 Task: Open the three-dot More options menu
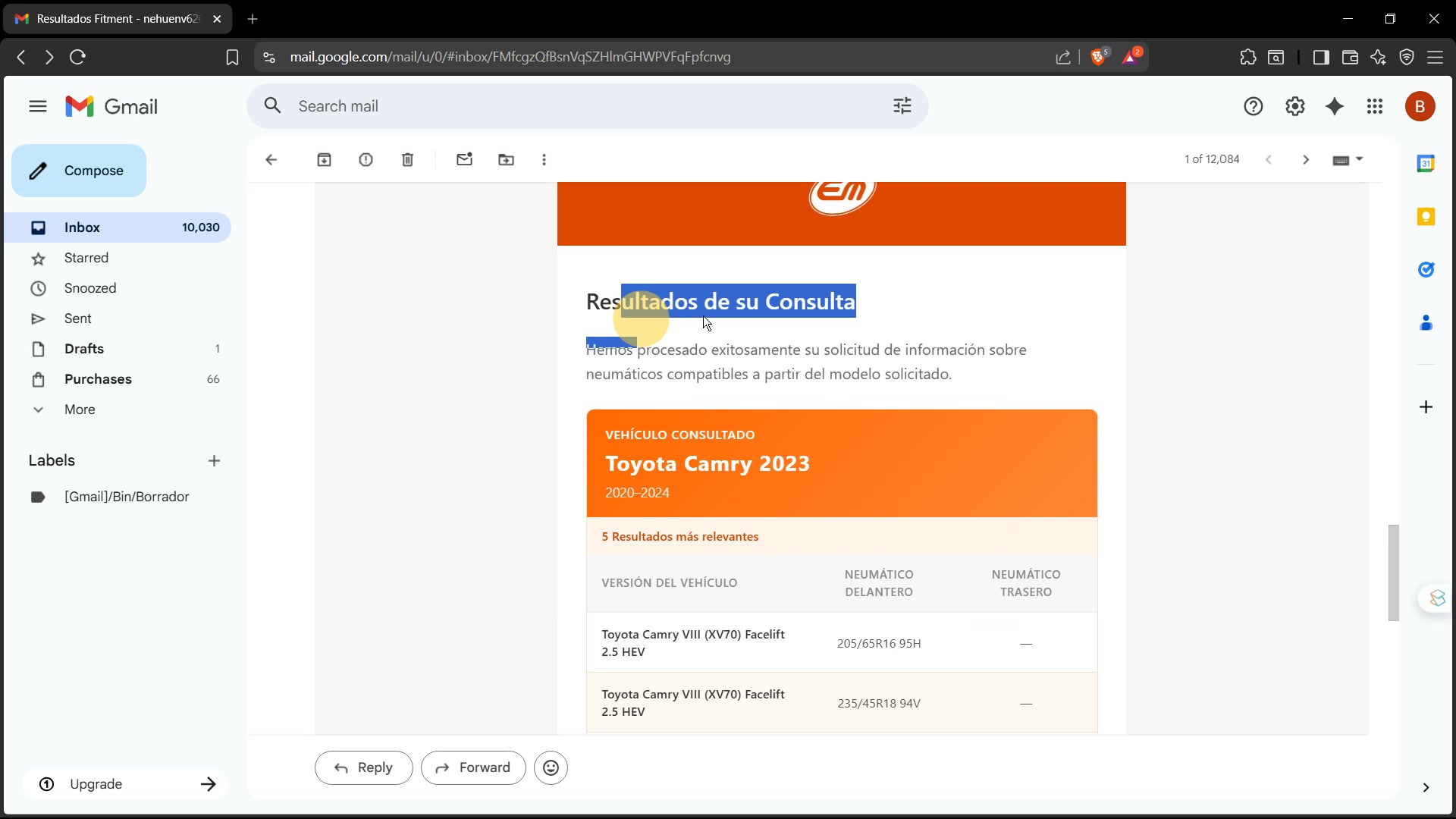click(544, 159)
